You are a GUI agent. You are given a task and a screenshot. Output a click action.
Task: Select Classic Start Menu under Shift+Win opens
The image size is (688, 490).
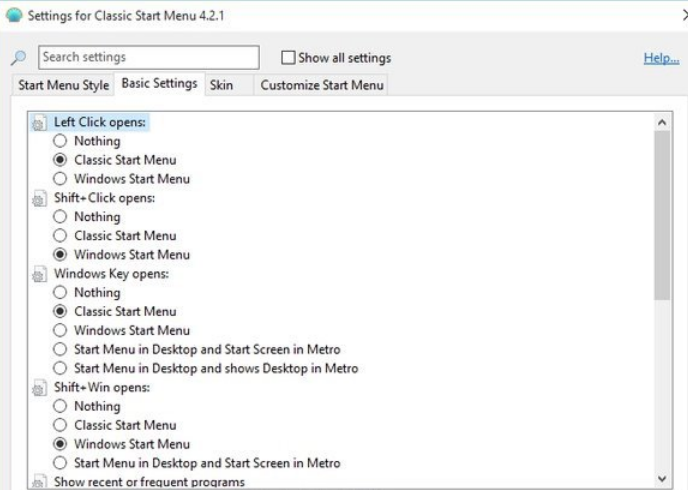tap(60, 425)
